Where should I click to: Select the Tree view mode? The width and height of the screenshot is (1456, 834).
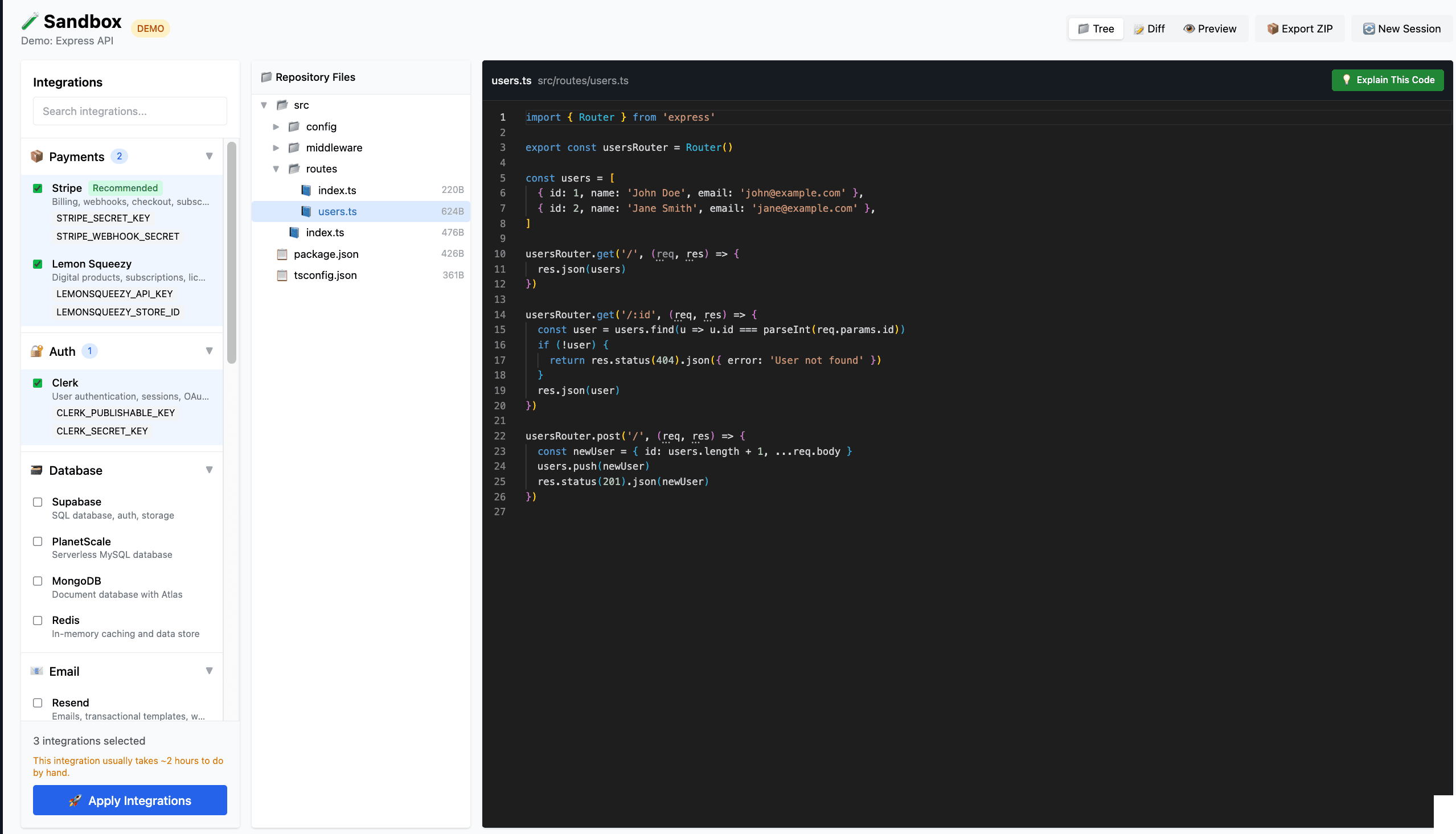1095,28
